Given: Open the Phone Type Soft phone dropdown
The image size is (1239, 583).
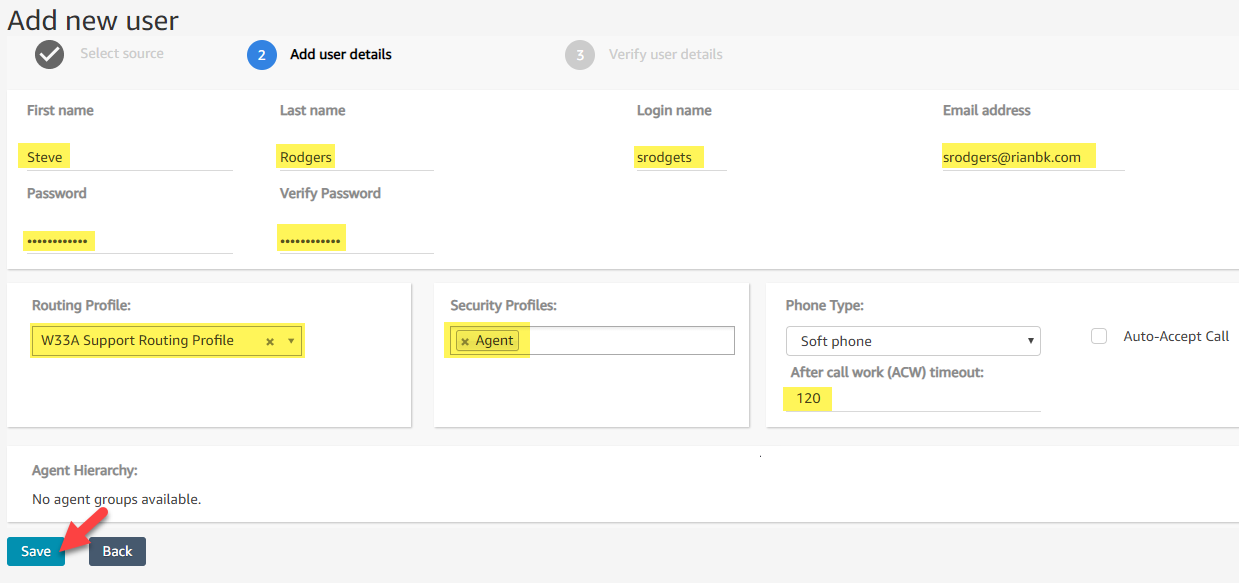Looking at the screenshot, I should 913,341.
